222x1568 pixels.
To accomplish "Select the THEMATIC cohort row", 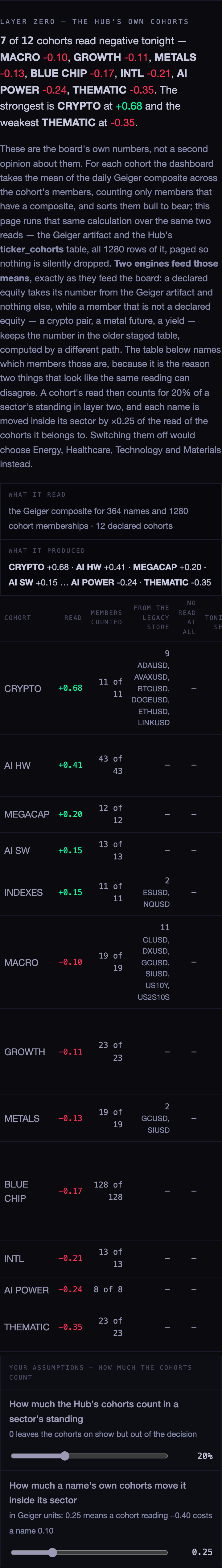I will [x=111, y=1327].
